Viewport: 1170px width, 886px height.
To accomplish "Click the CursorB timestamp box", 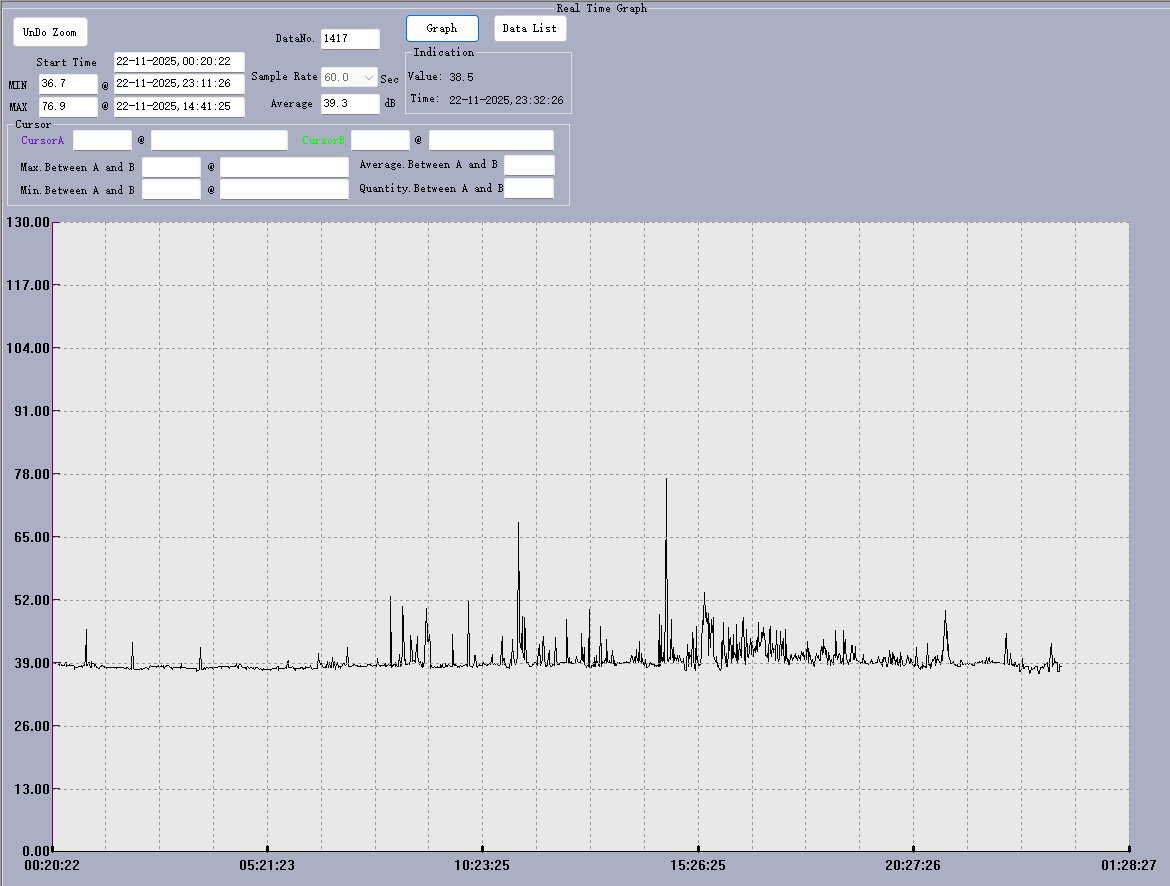I will point(491,140).
